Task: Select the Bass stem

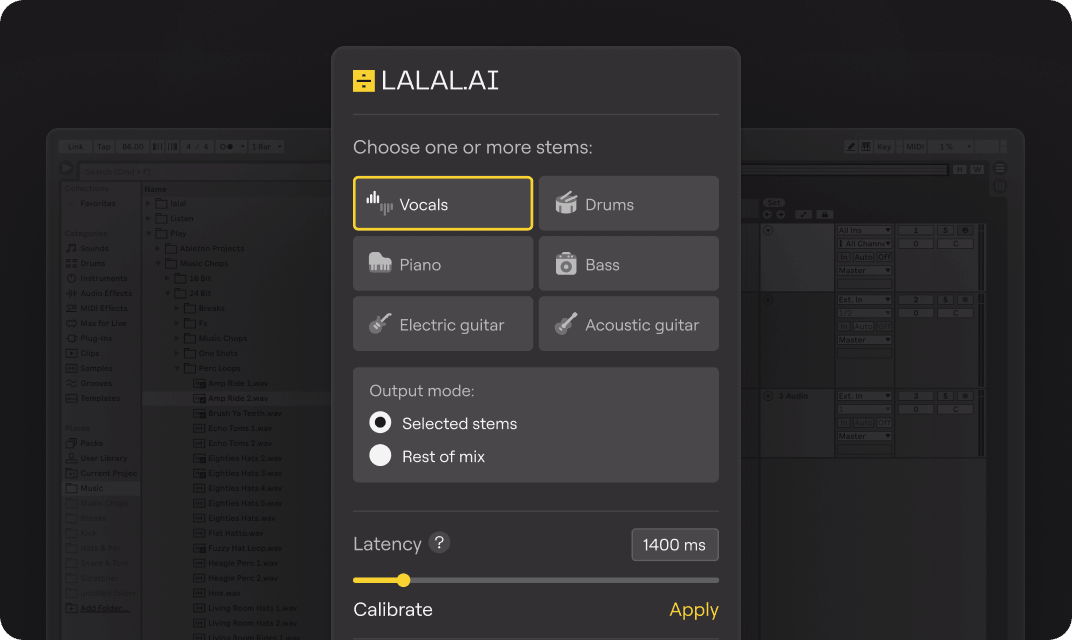Action: coord(628,264)
